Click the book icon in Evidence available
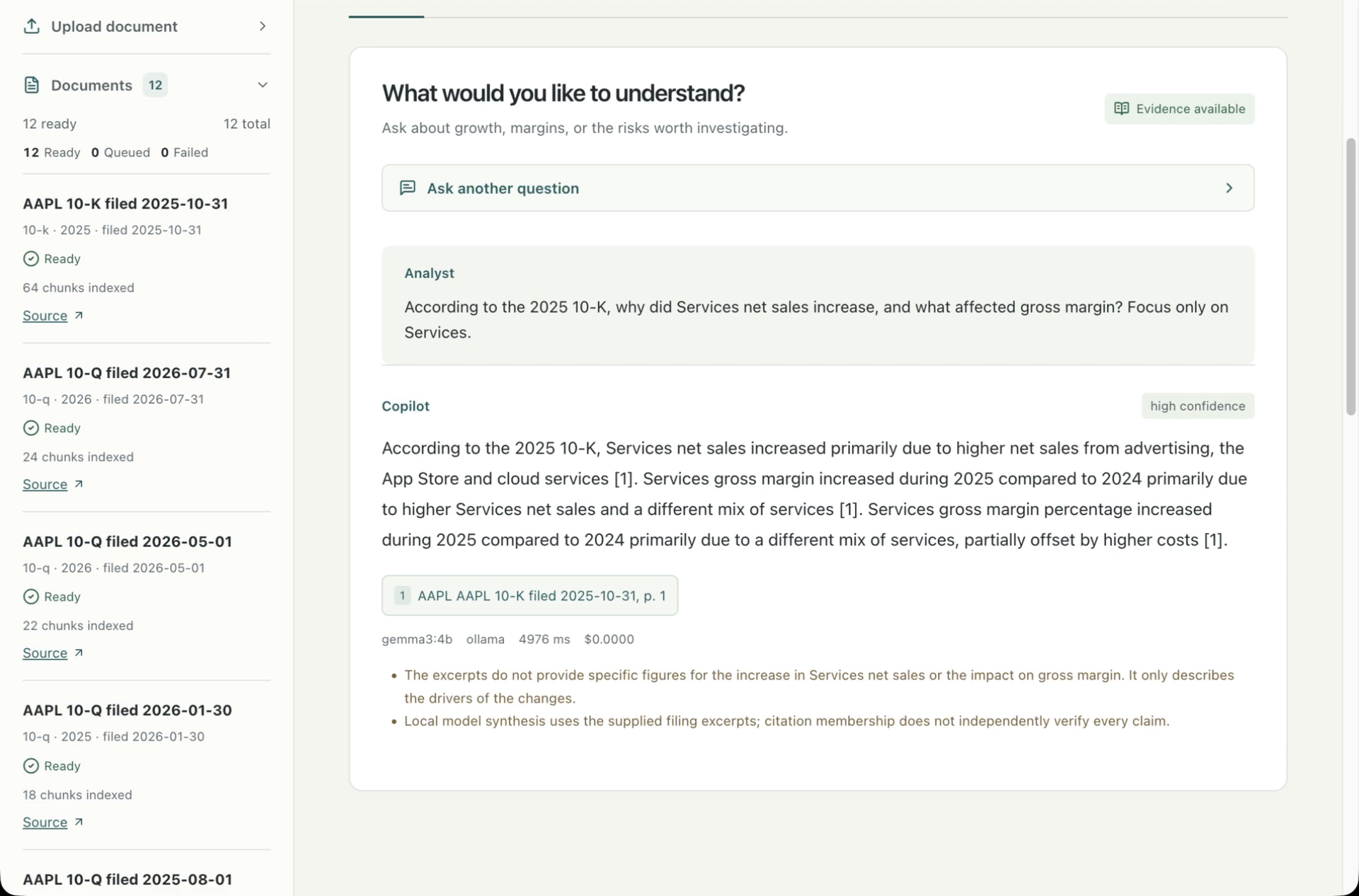Screen dimensions: 1359x896 click(1122, 108)
